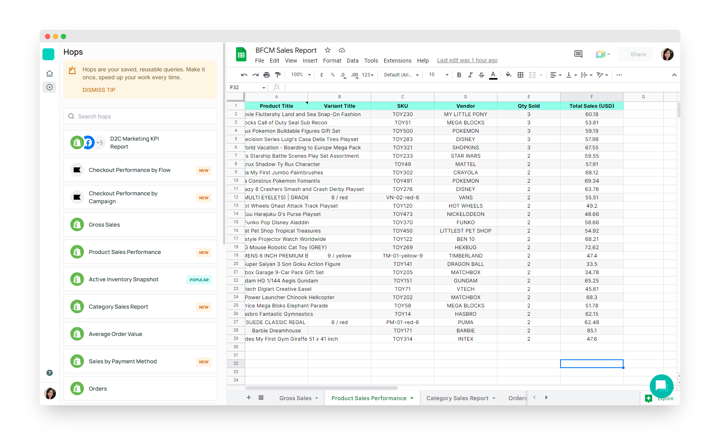Show the all sheets list icon
720x435 pixels.
[x=261, y=398]
